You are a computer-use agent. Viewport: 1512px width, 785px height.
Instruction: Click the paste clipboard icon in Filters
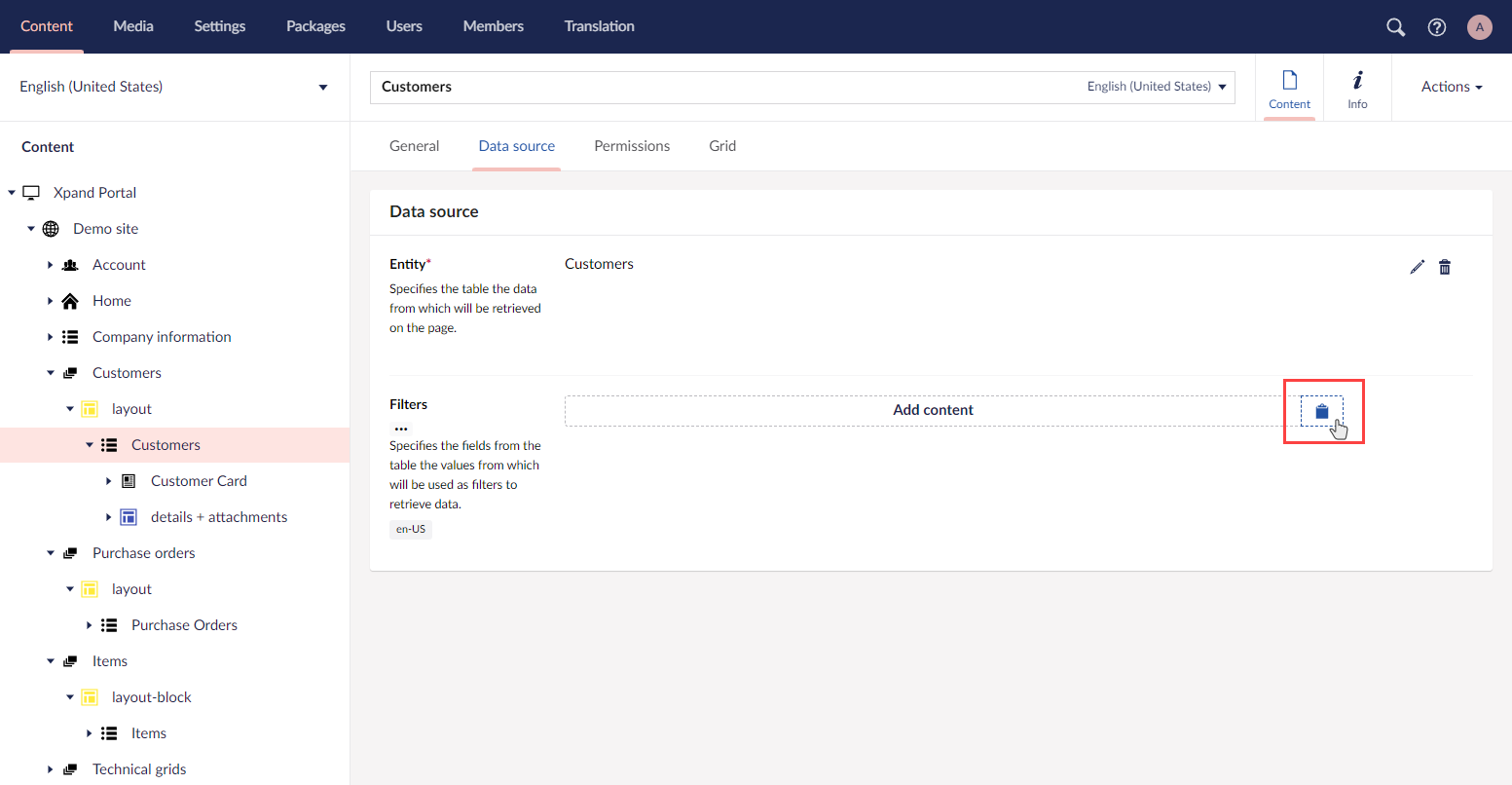pos(1321,411)
